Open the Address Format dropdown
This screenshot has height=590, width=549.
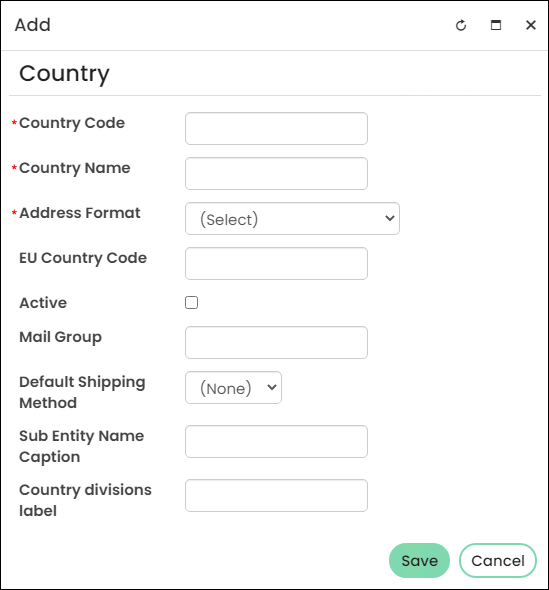tap(292, 219)
